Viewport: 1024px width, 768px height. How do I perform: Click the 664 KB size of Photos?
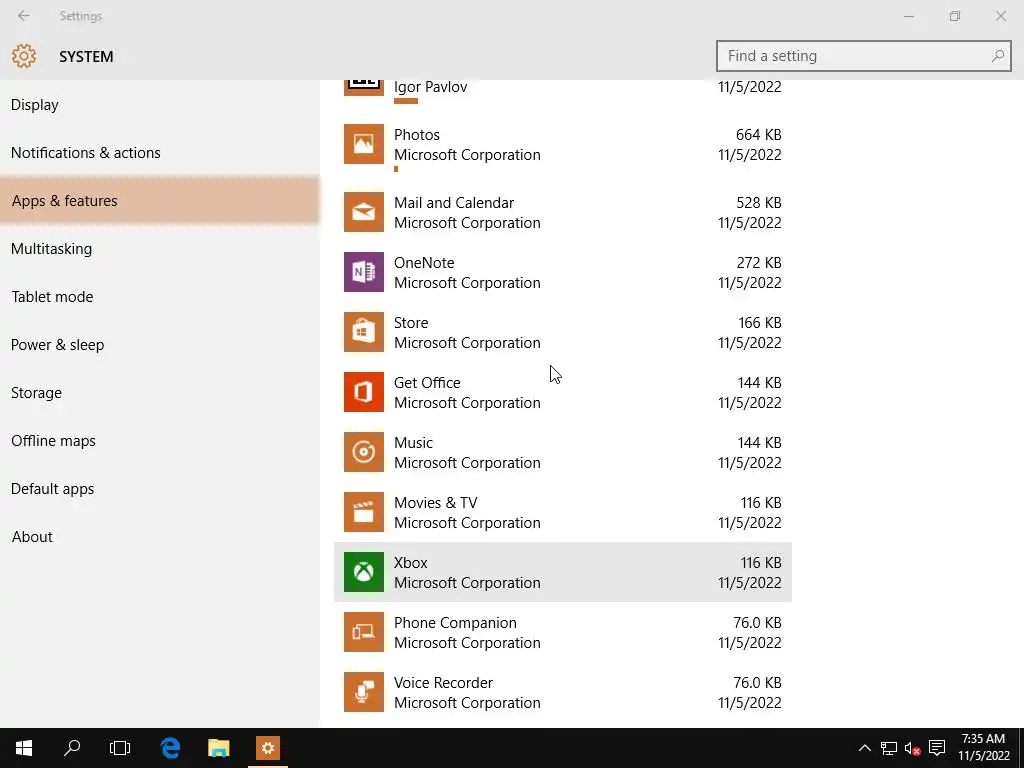click(x=759, y=135)
